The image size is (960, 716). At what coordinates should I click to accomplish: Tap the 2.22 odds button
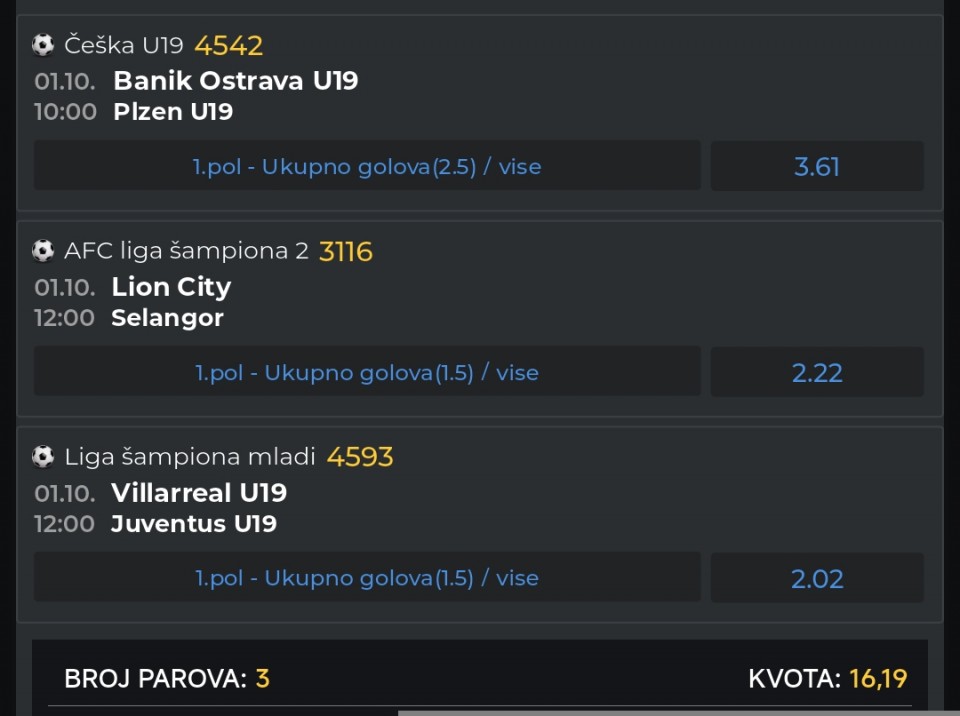point(817,372)
